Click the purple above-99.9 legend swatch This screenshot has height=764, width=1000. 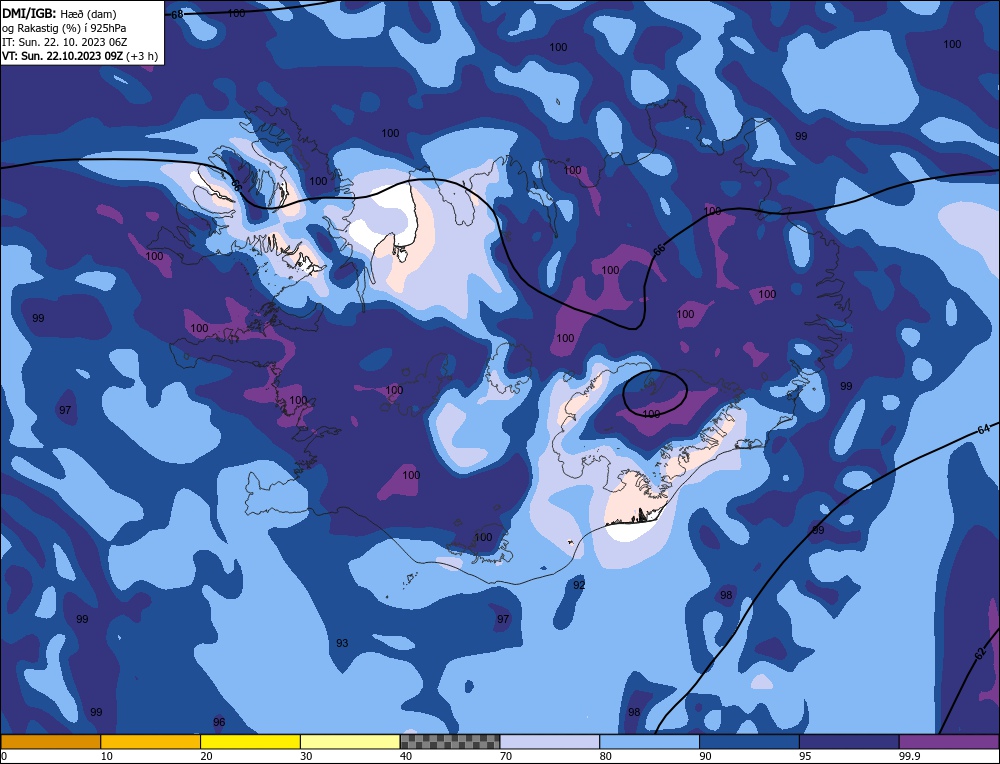coord(949,741)
